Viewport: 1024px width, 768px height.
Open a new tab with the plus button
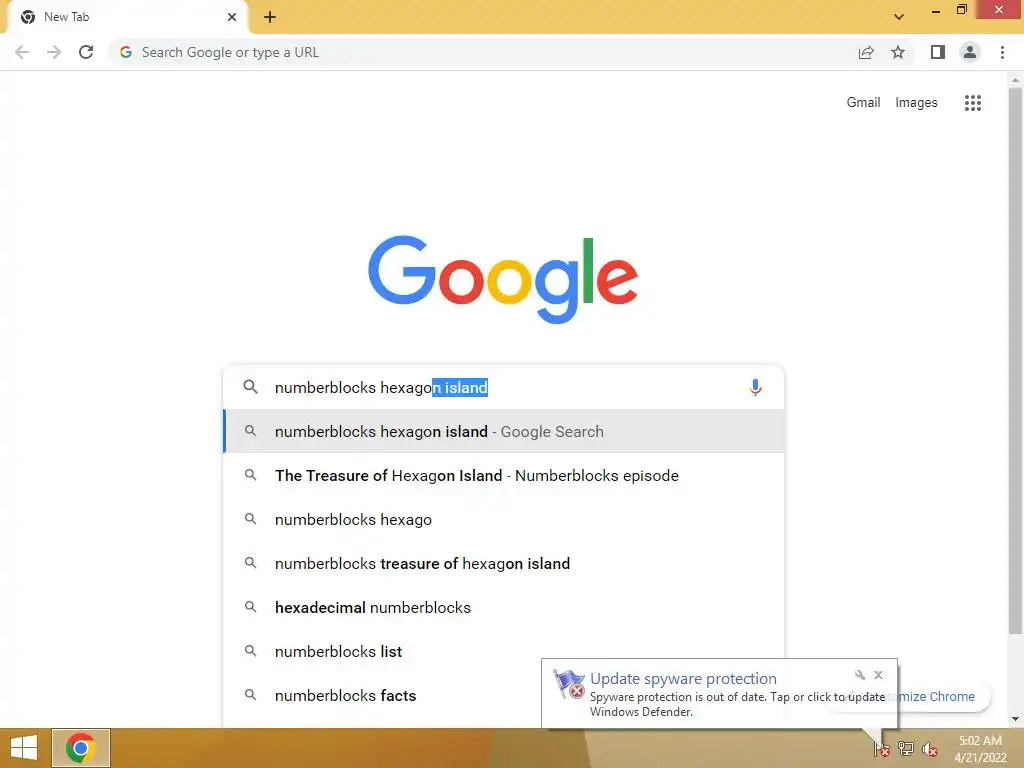[270, 17]
